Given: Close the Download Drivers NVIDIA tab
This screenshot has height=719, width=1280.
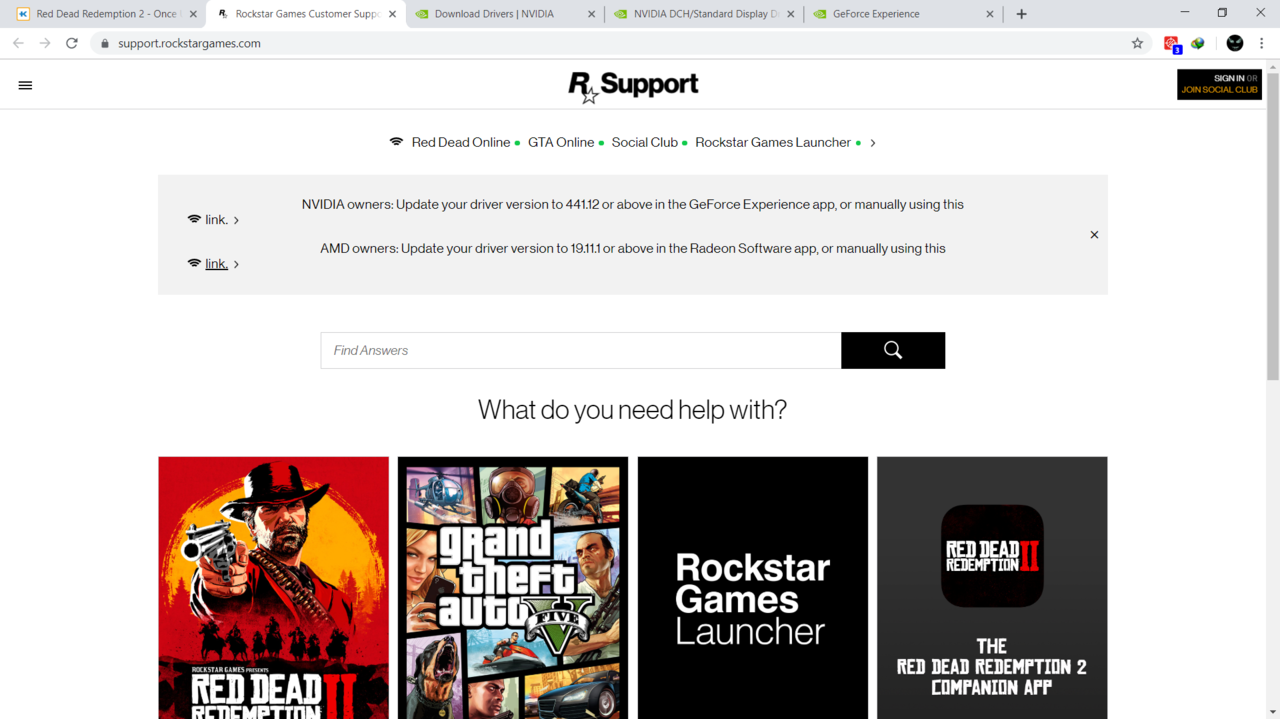Looking at the screenshot, I should 591,14.
